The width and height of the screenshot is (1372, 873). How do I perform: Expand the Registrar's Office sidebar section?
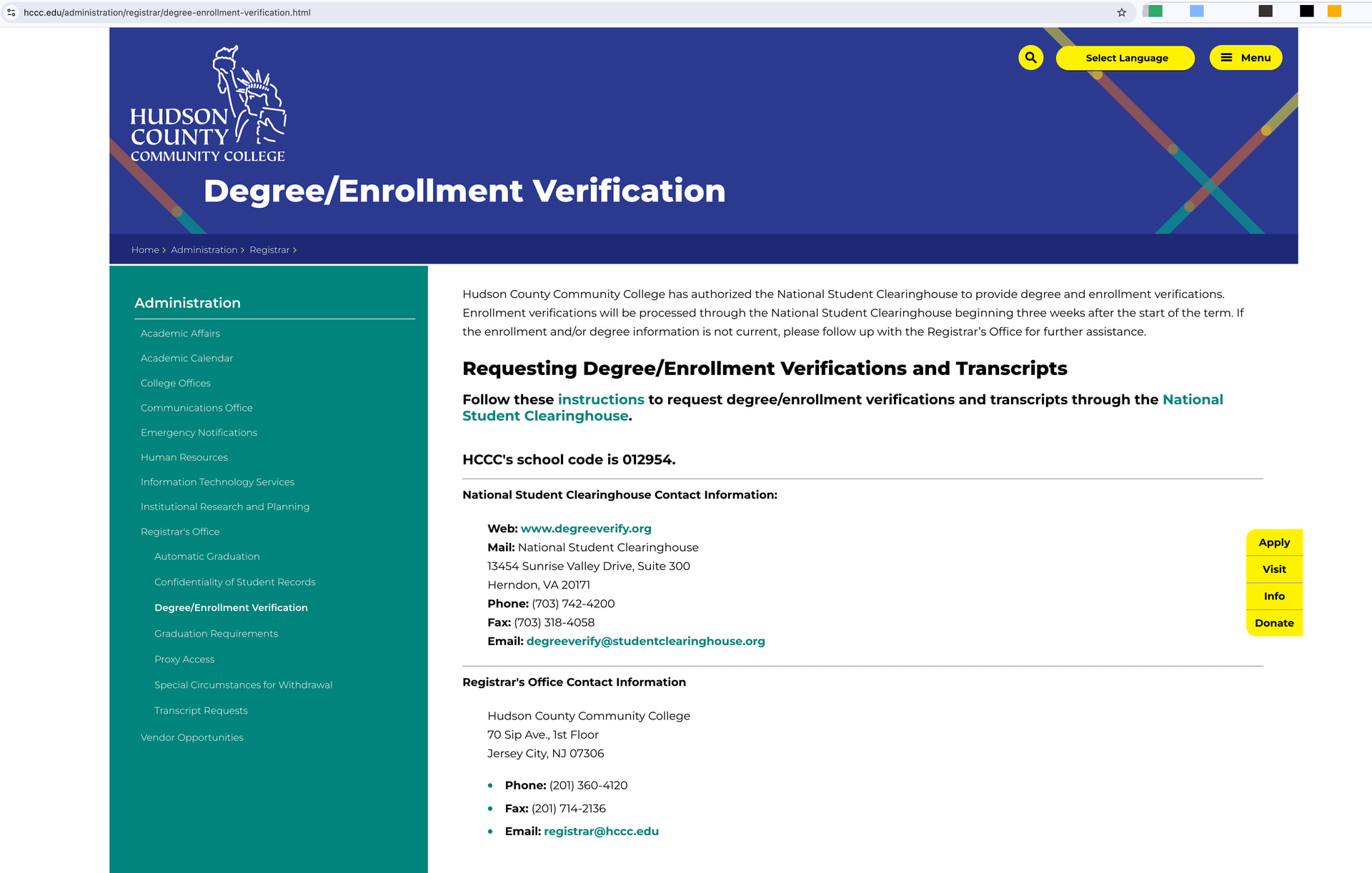180,532
